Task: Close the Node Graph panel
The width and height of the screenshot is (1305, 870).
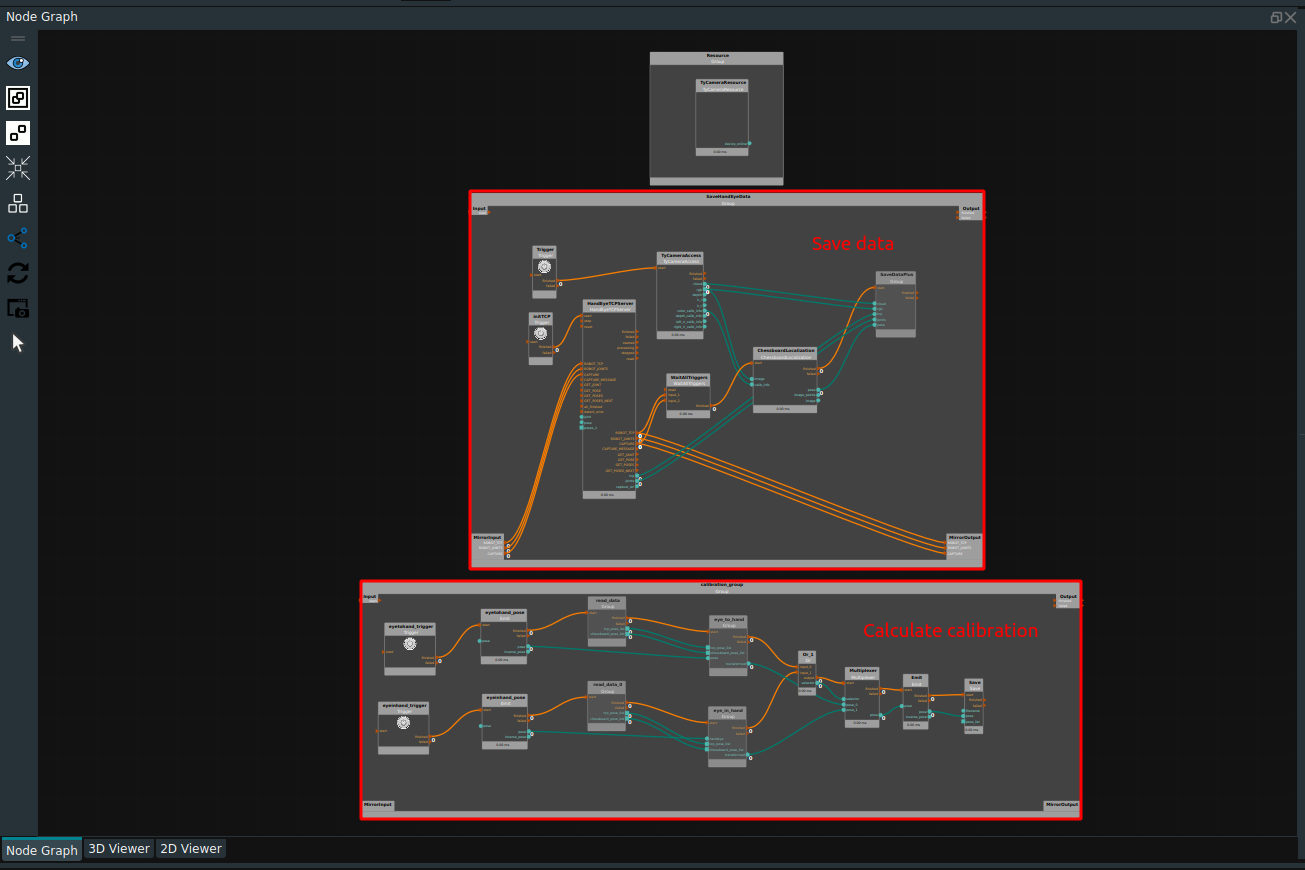Action: [1291, 17]
